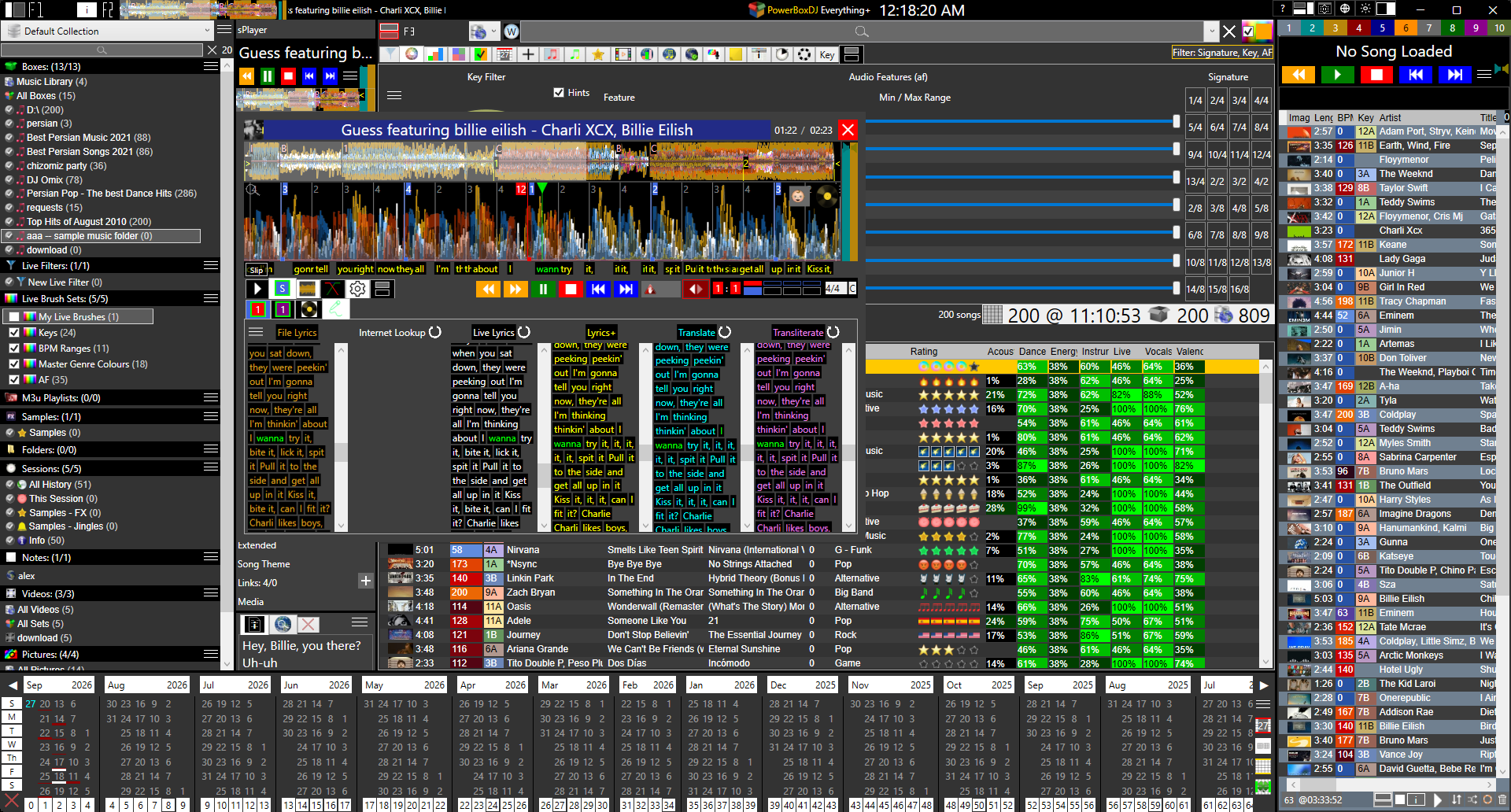This screenshot has width=1511, height=812.
Task: Click the Key button in the filter toolbar
Action: pos(826,54)
